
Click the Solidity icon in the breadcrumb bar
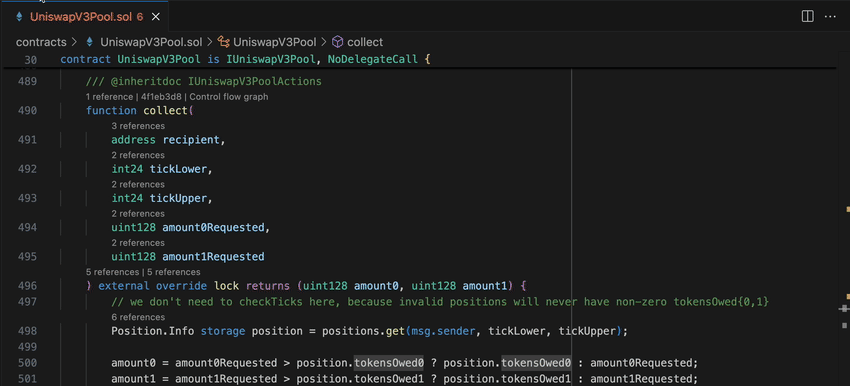point(90,42)
